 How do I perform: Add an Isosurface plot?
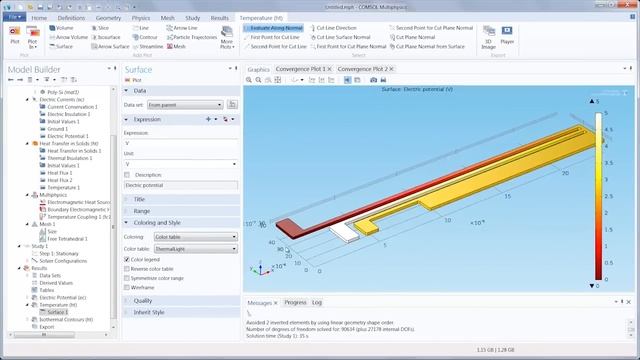[106, 37]
